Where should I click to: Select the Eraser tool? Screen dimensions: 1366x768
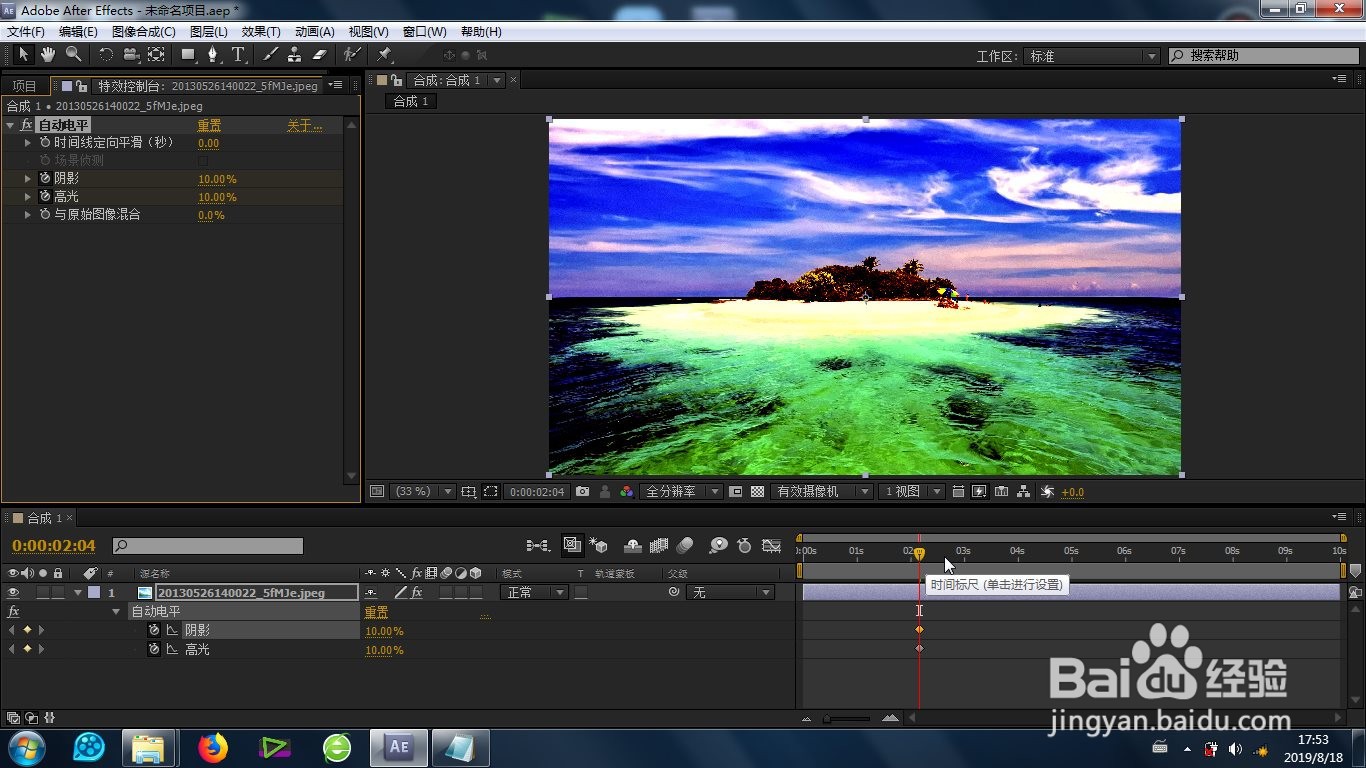(320, 54)
